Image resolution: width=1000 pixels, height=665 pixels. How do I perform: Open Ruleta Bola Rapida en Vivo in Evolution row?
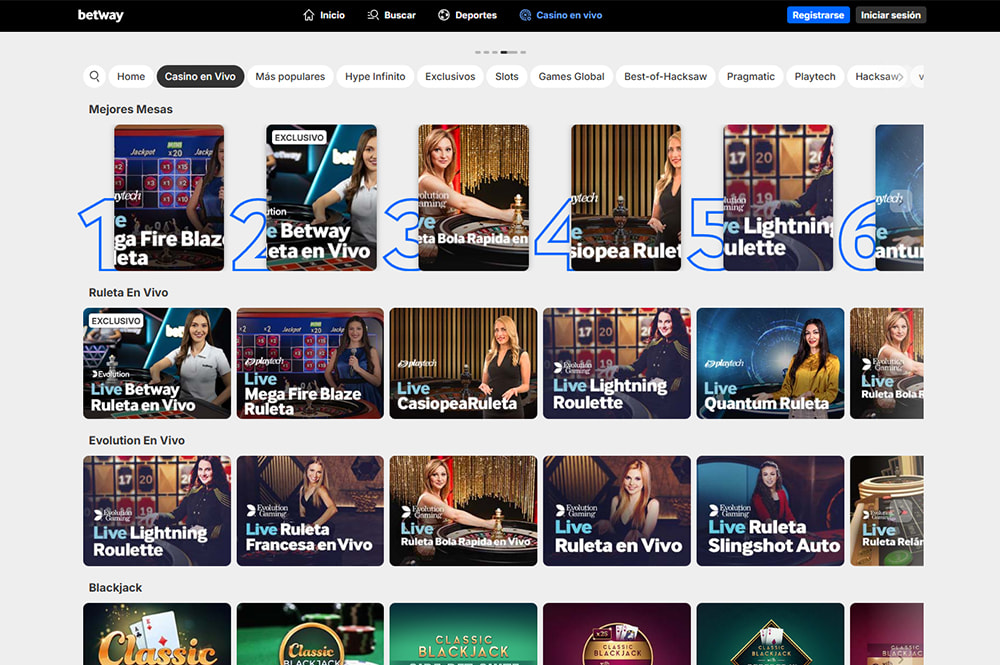coord(464,511)
